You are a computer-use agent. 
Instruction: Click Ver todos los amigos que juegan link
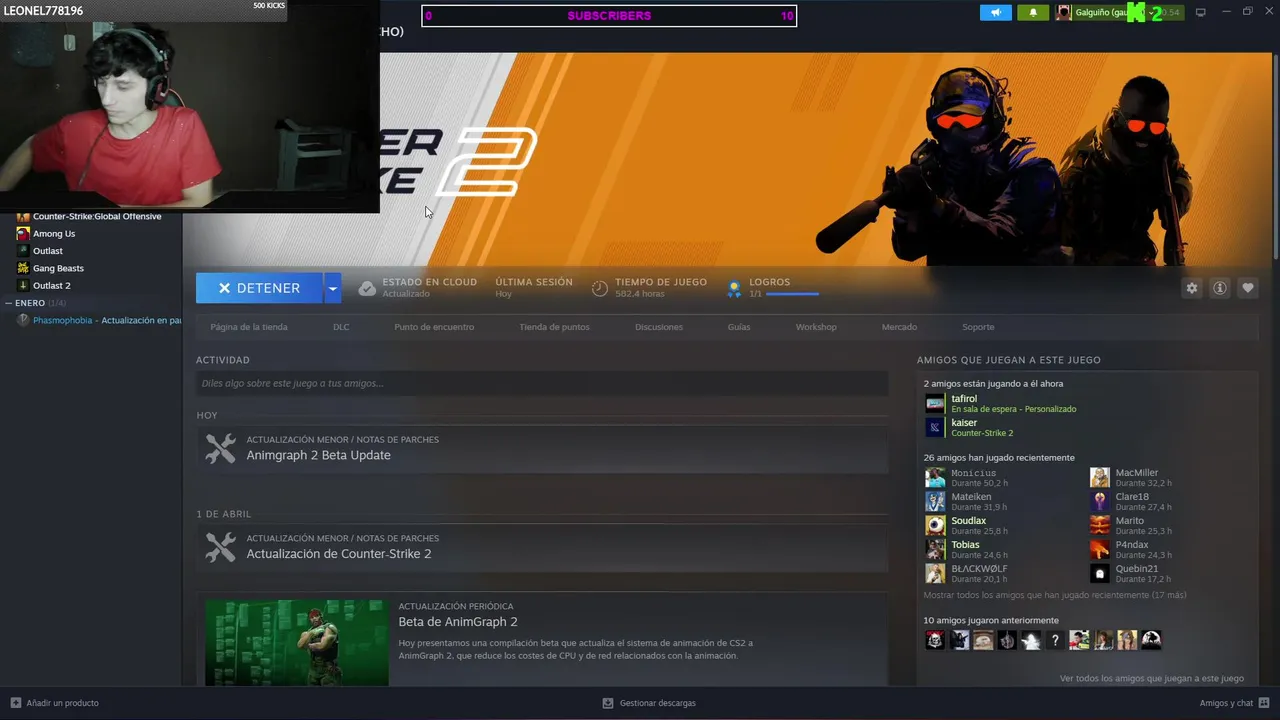pyautogui.click(x=1152, y=678)
